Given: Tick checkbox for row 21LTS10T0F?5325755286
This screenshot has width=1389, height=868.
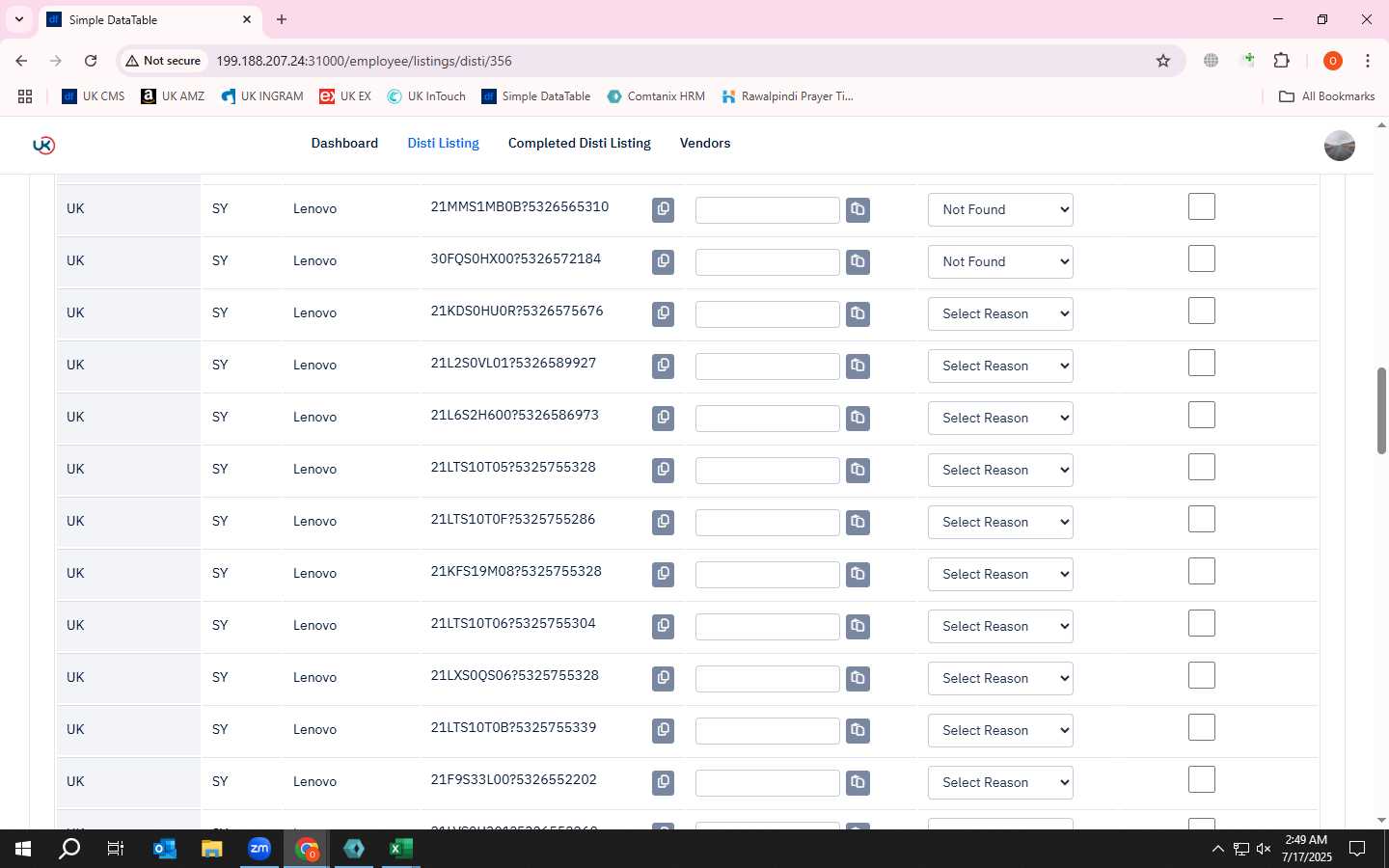Looking at the screenshot, I should click(1201, 519).
